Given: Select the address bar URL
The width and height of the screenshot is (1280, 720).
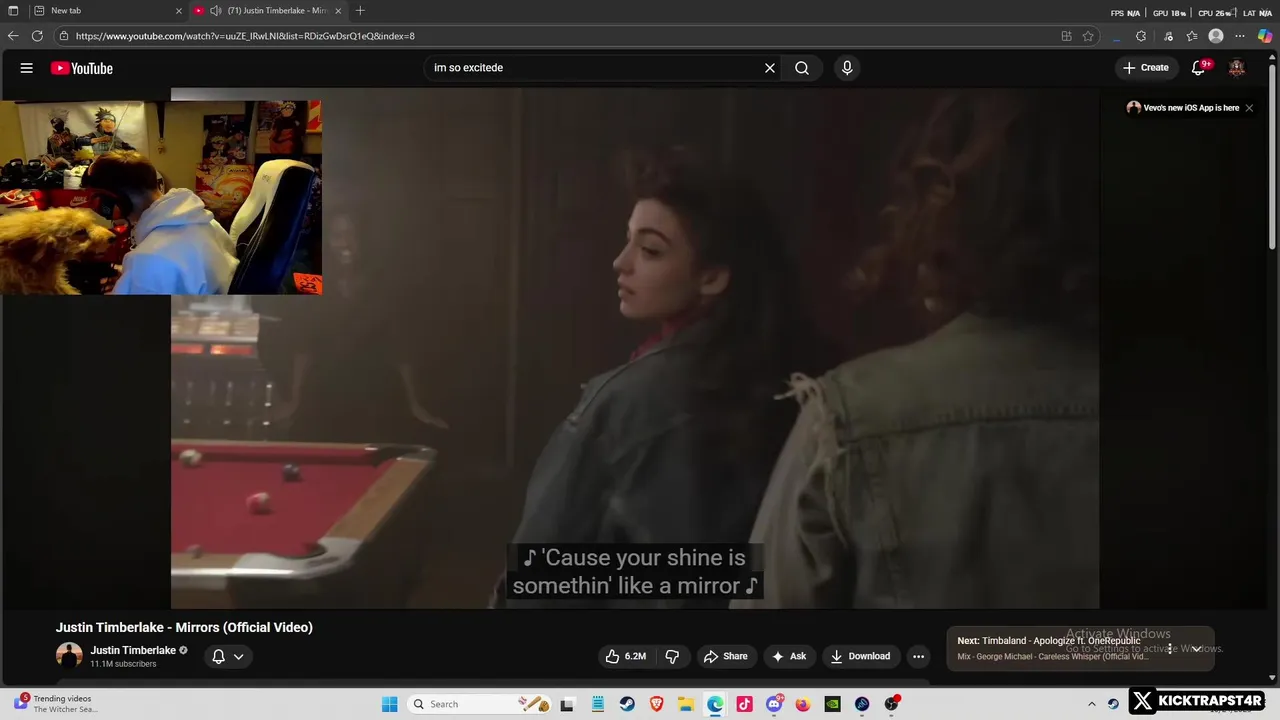Looking at the screenshot, I should (245, 36).
